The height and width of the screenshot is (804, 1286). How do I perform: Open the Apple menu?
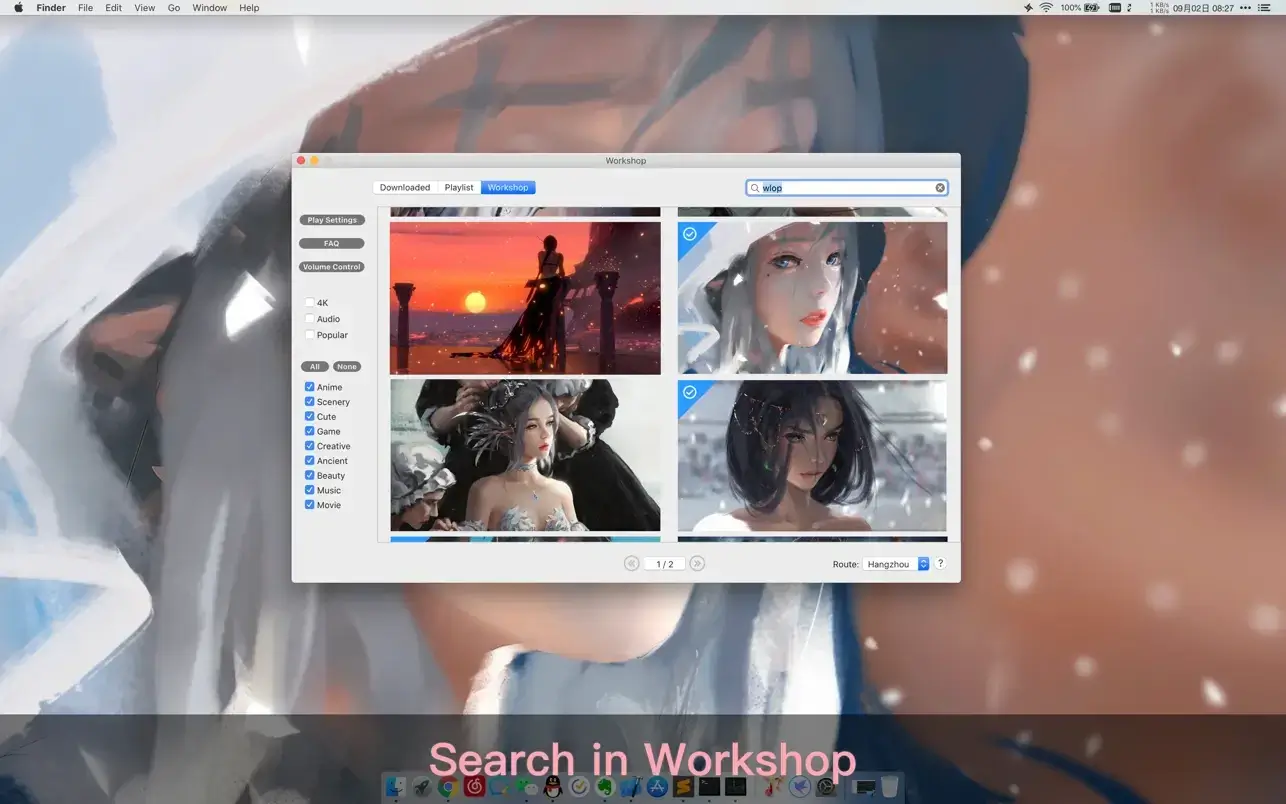(18, 7)
